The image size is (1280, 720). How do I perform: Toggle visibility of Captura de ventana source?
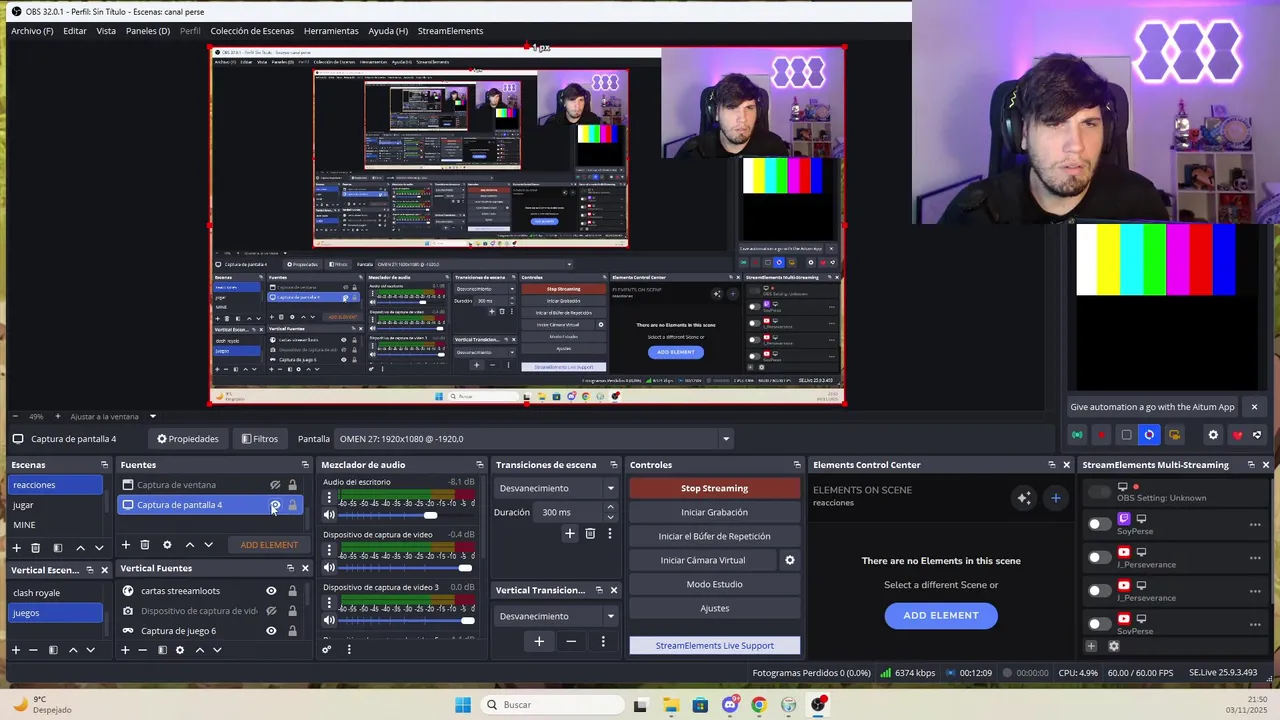pos(275,485)
